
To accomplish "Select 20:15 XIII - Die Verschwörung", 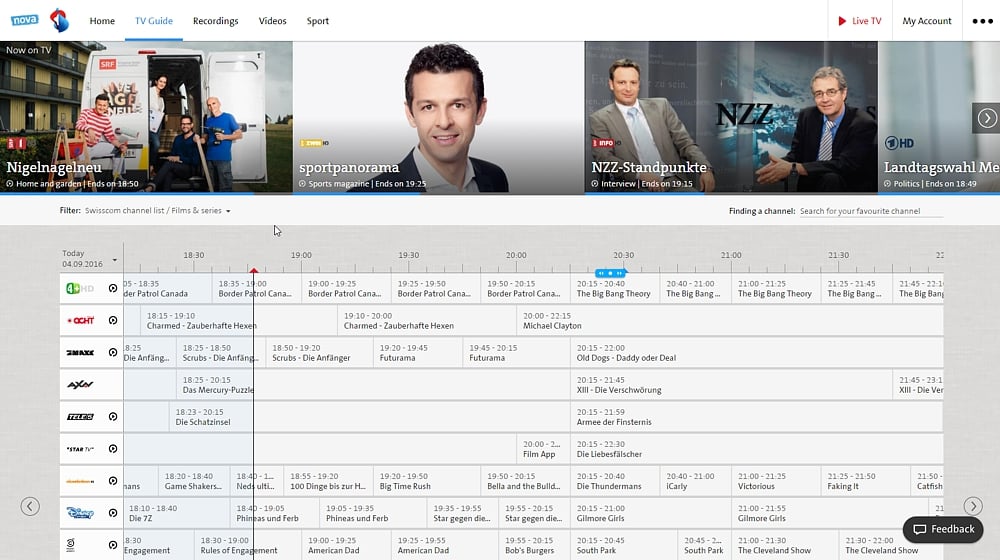I will point(732,385).
